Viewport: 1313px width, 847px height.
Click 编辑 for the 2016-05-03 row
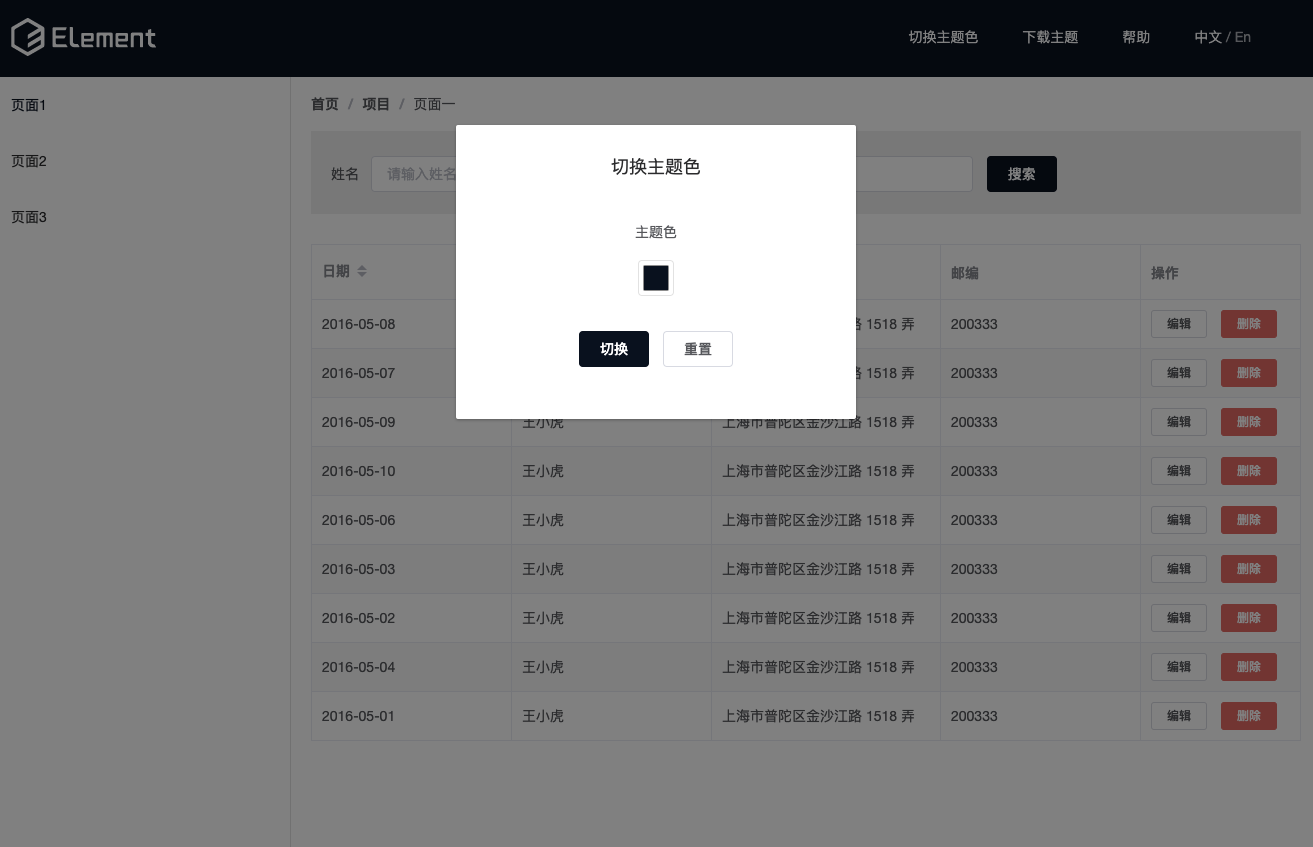click(1179, 569)
